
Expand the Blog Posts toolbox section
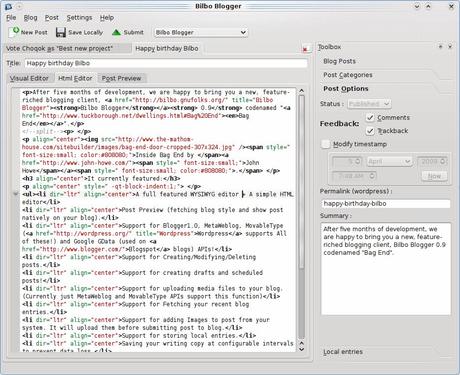point(339,61)
